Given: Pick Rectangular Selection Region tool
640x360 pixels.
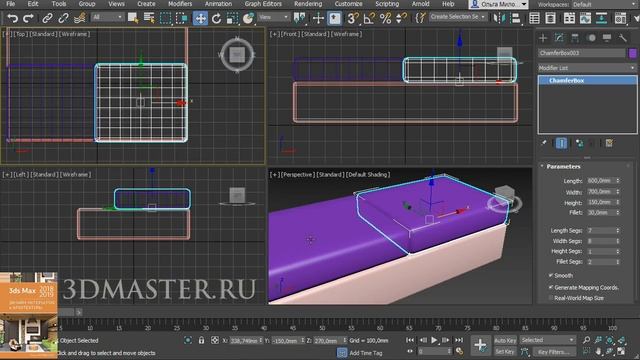Looking at the screenshot, I should 165,18.
